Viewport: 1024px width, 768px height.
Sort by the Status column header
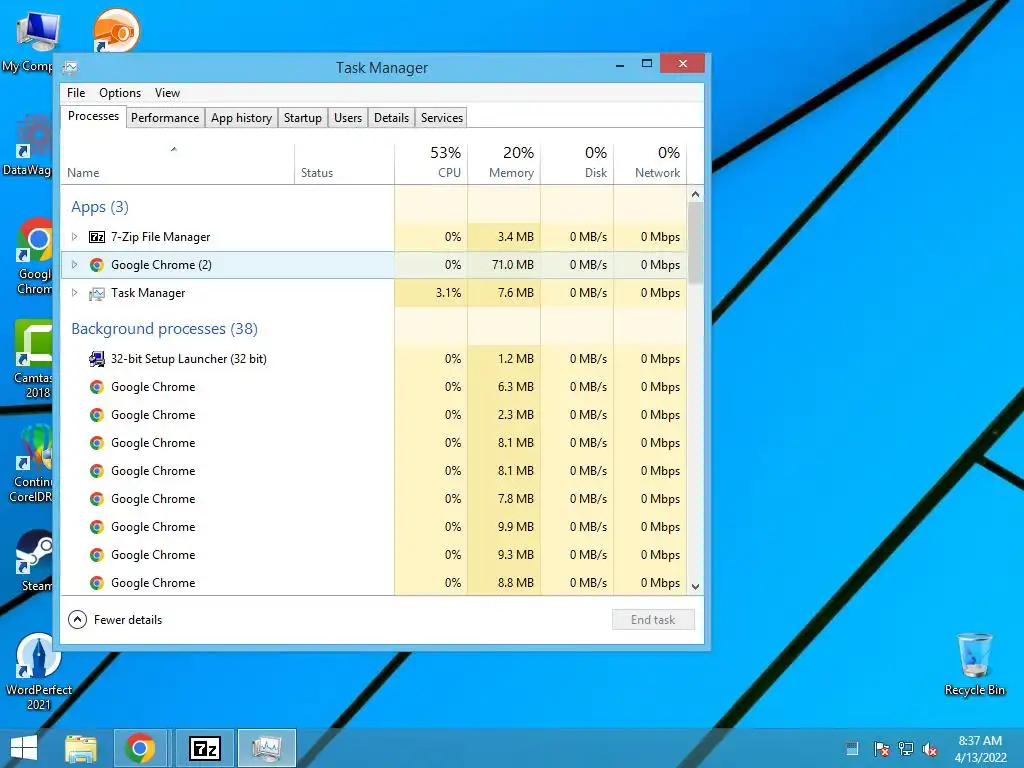(x=344, y=163)
